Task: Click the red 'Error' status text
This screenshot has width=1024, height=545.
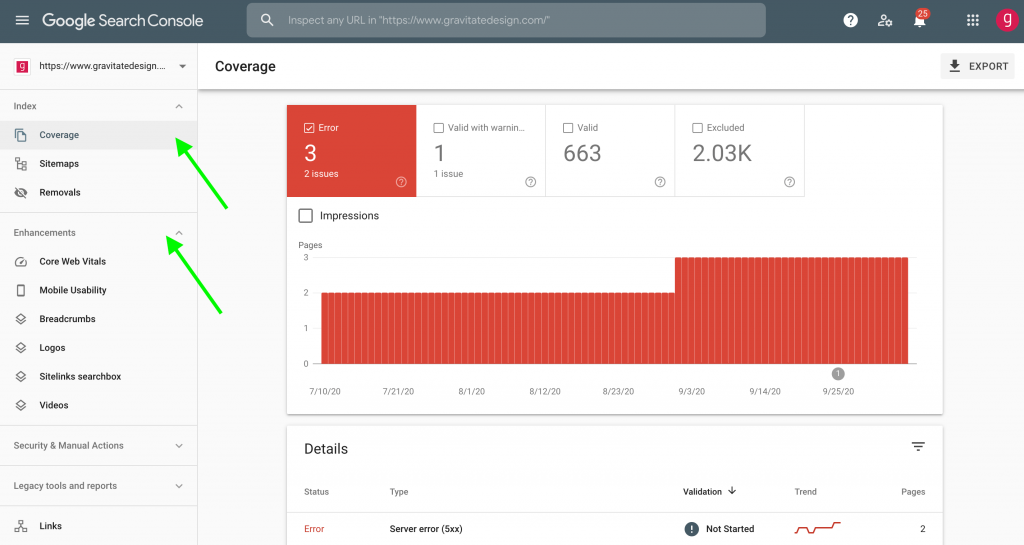Action: (x=314, y=529)
